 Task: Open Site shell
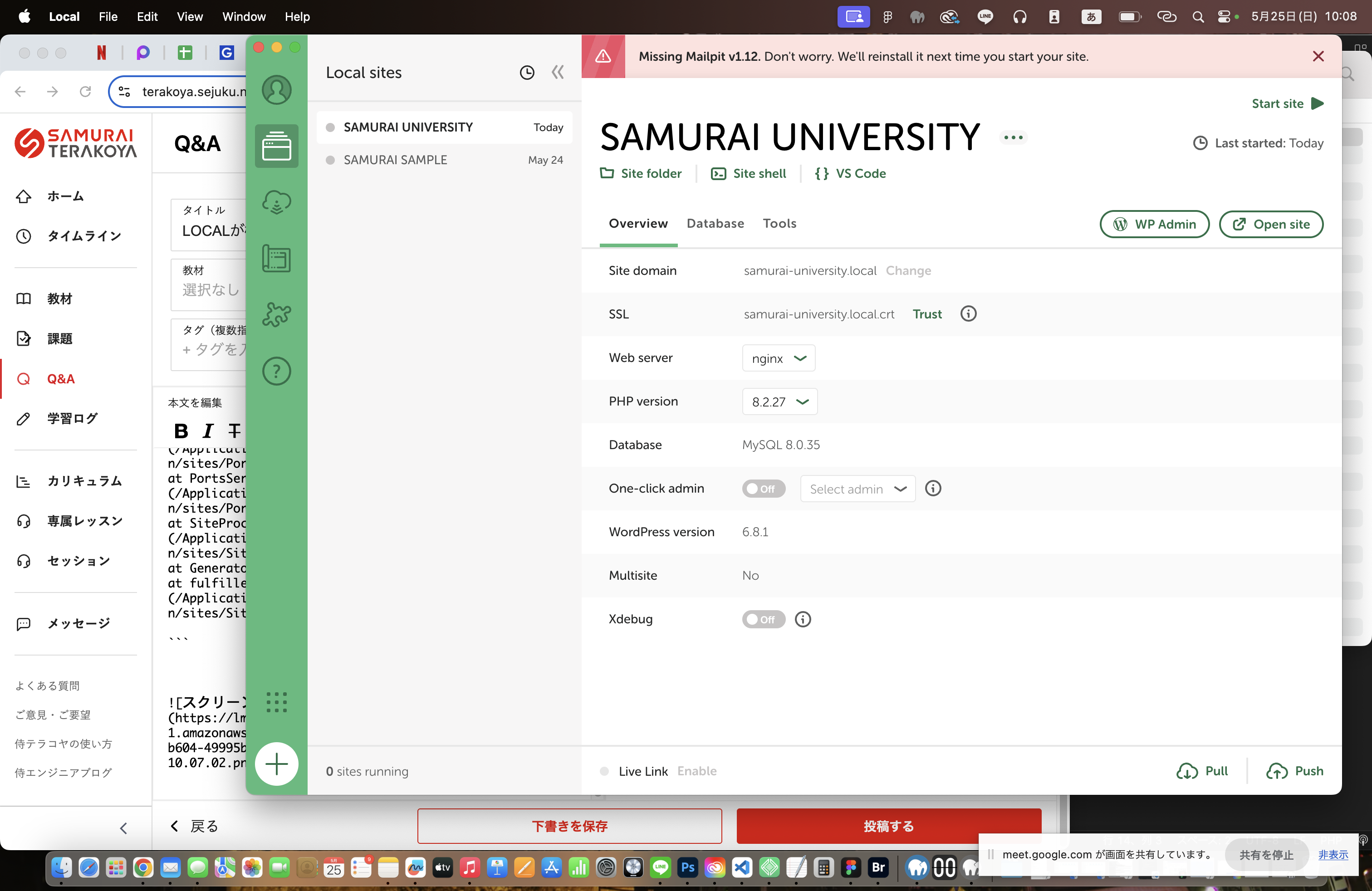748,173
